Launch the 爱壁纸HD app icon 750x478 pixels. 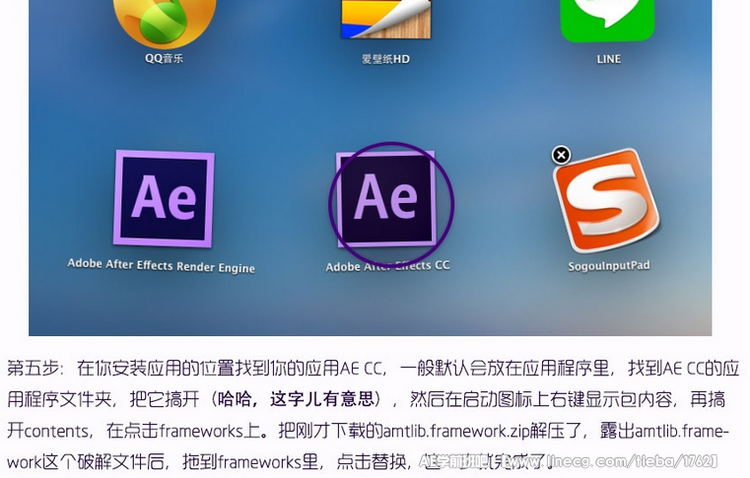[386, 19]
